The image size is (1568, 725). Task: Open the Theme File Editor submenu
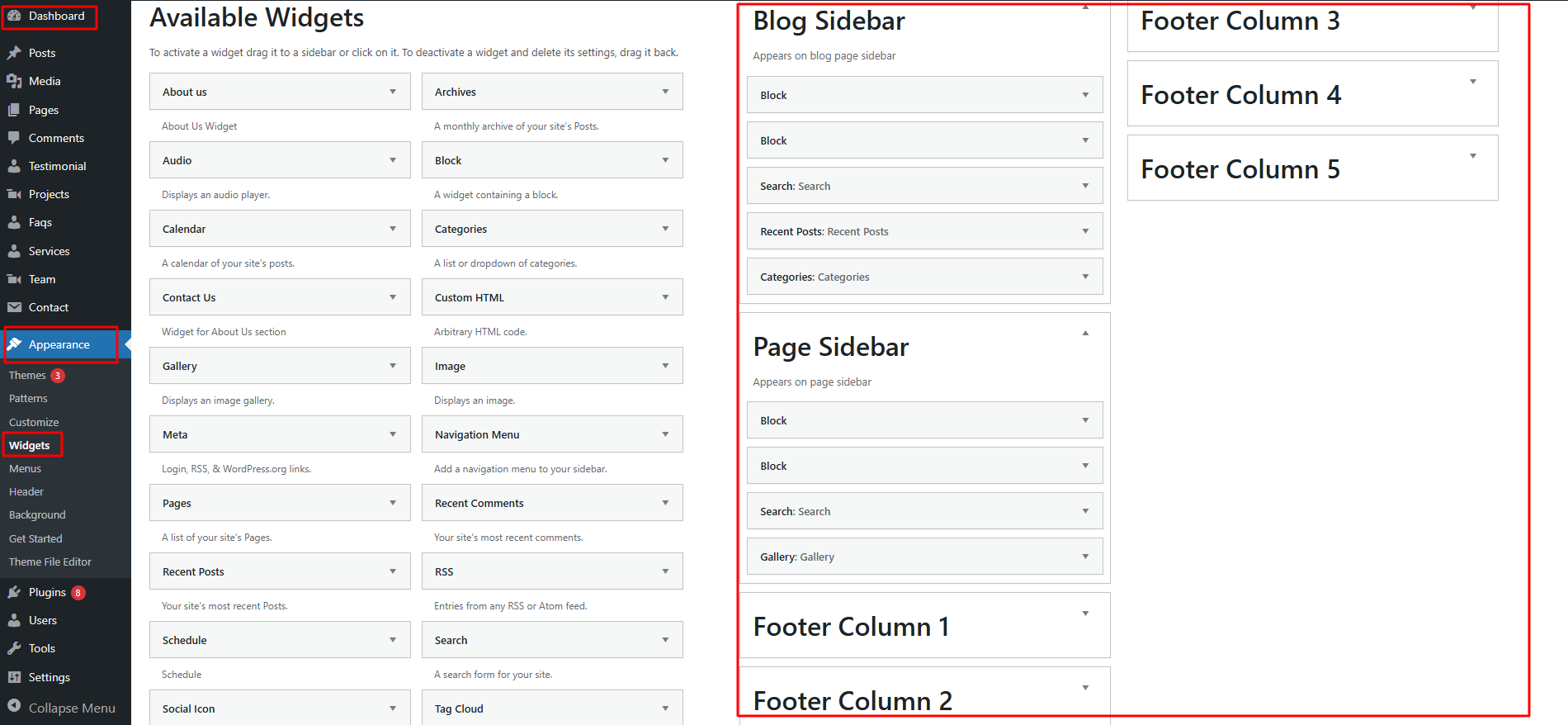tap(50, 562)
